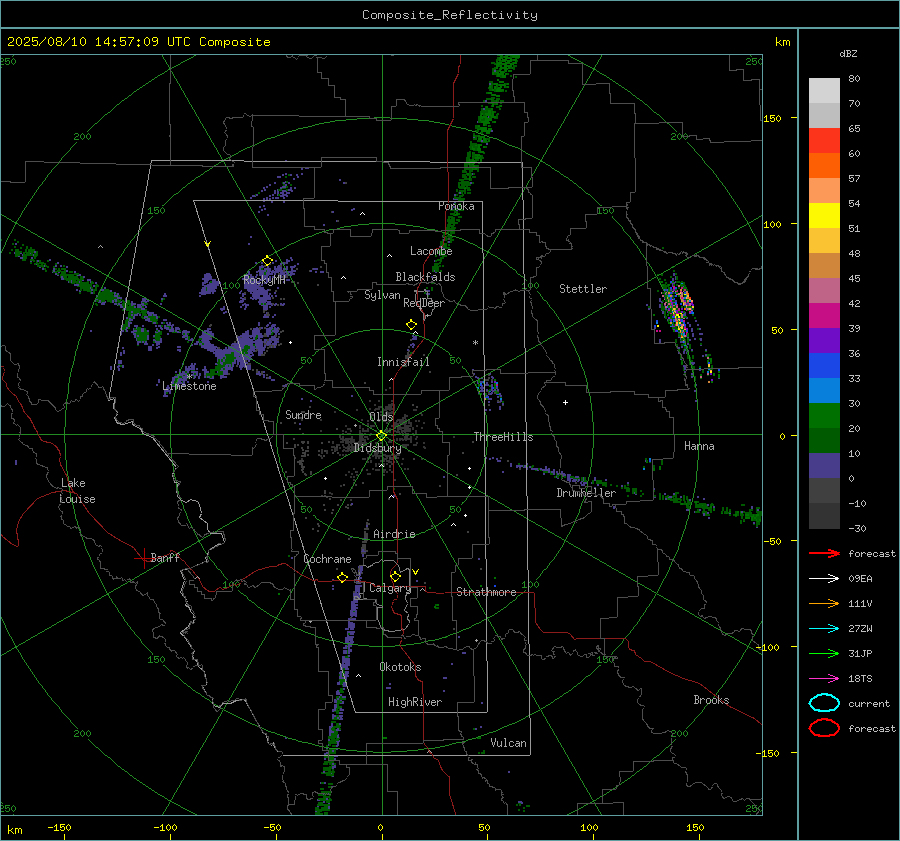Click the small blue echo north of ThreeHills

pos(490,389)
